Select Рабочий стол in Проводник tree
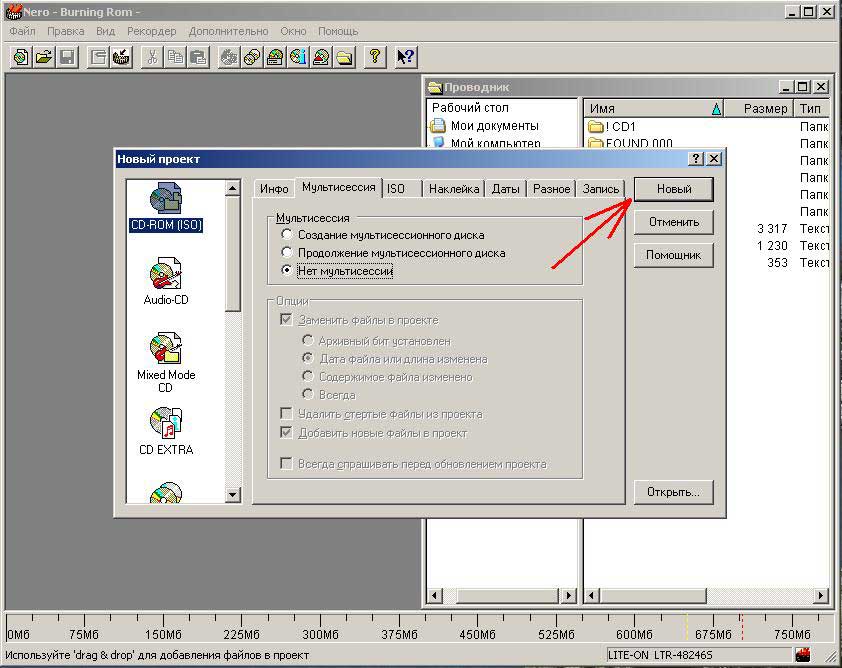842x668 pixels. (470, 107)
